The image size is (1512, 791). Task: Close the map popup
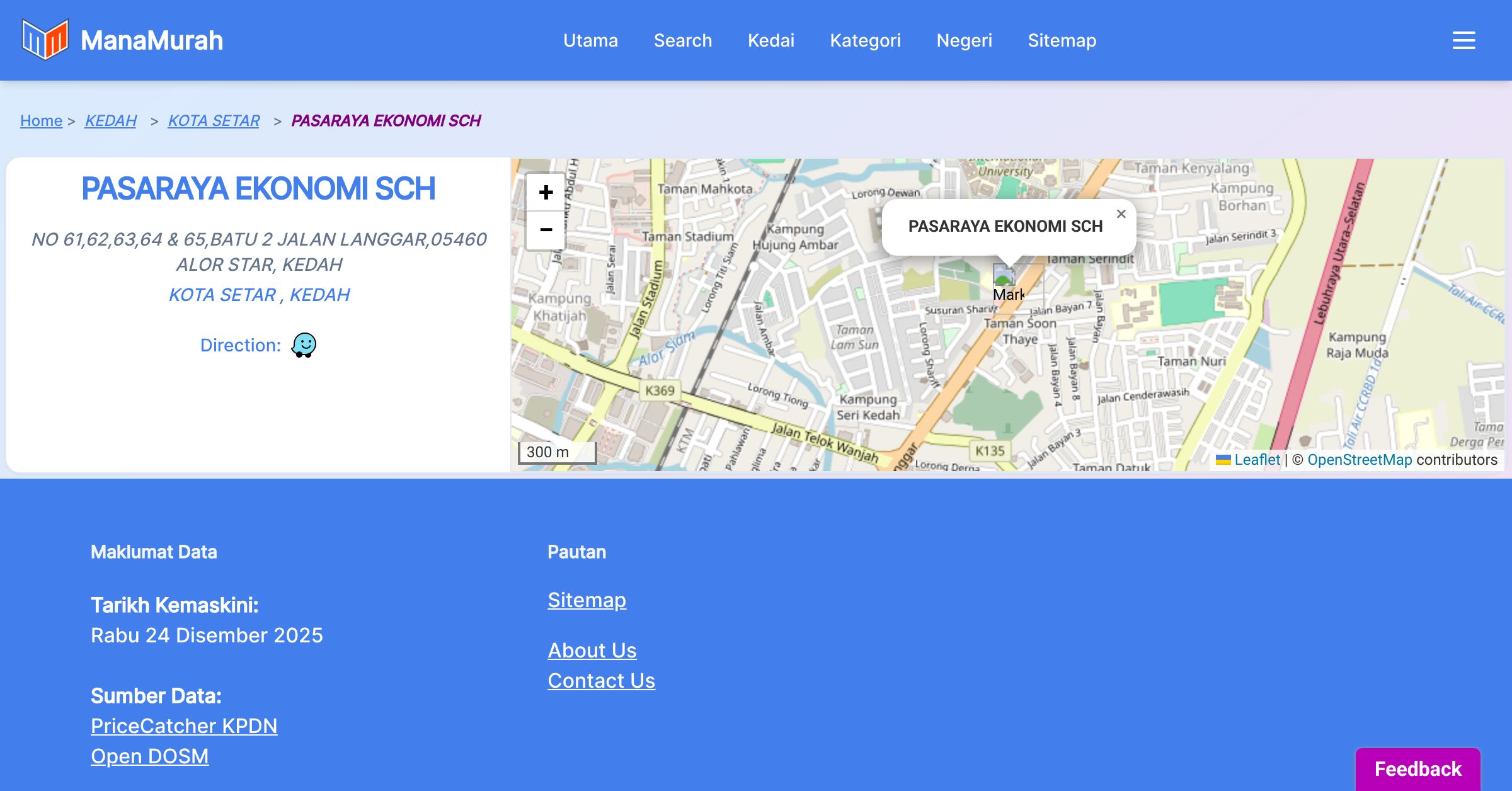coord(1121,214)
